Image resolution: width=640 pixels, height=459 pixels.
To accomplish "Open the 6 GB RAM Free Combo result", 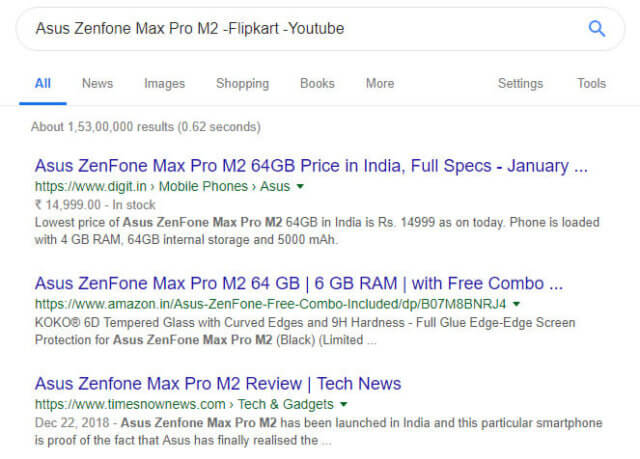I will [299, 284].
